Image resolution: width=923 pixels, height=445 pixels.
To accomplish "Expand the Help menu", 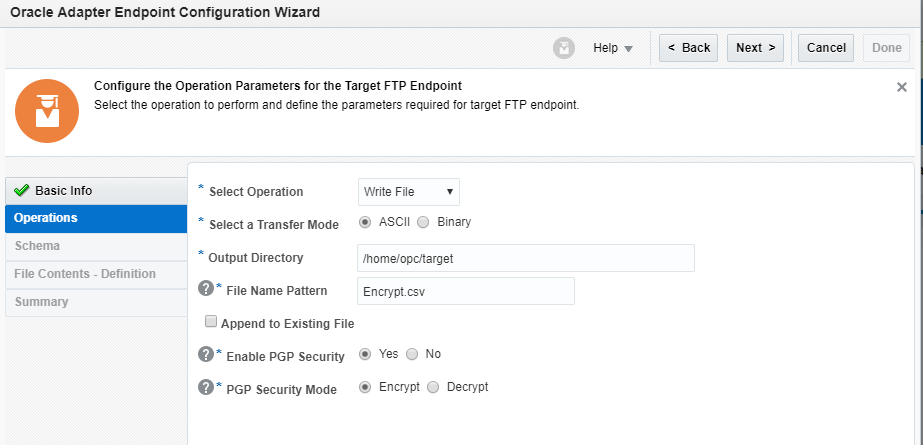I will [x=612, y=48].
